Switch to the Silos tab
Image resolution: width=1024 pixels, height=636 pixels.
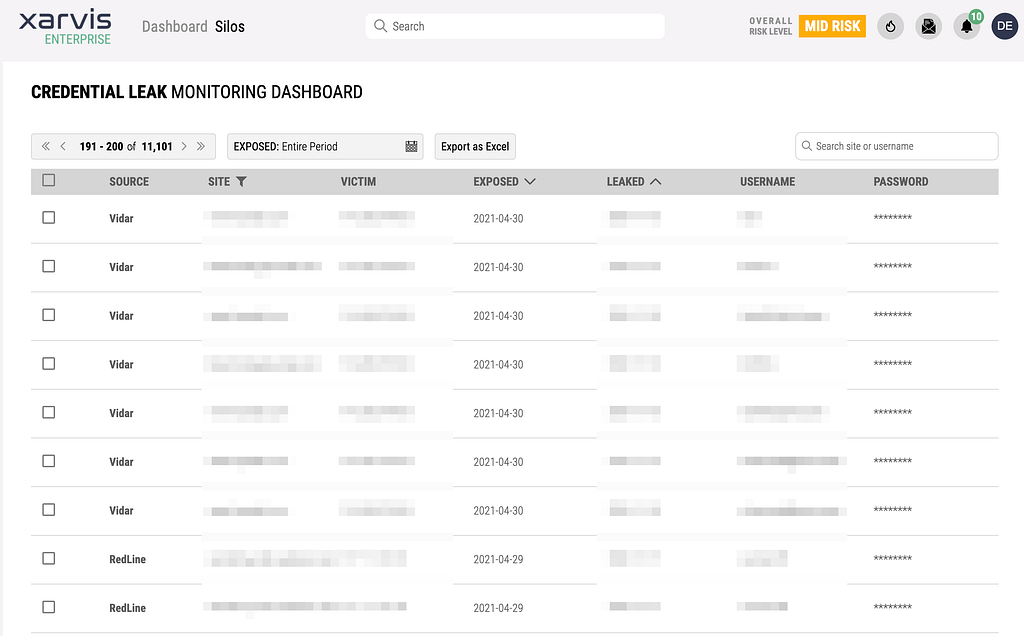pos(230,27)
